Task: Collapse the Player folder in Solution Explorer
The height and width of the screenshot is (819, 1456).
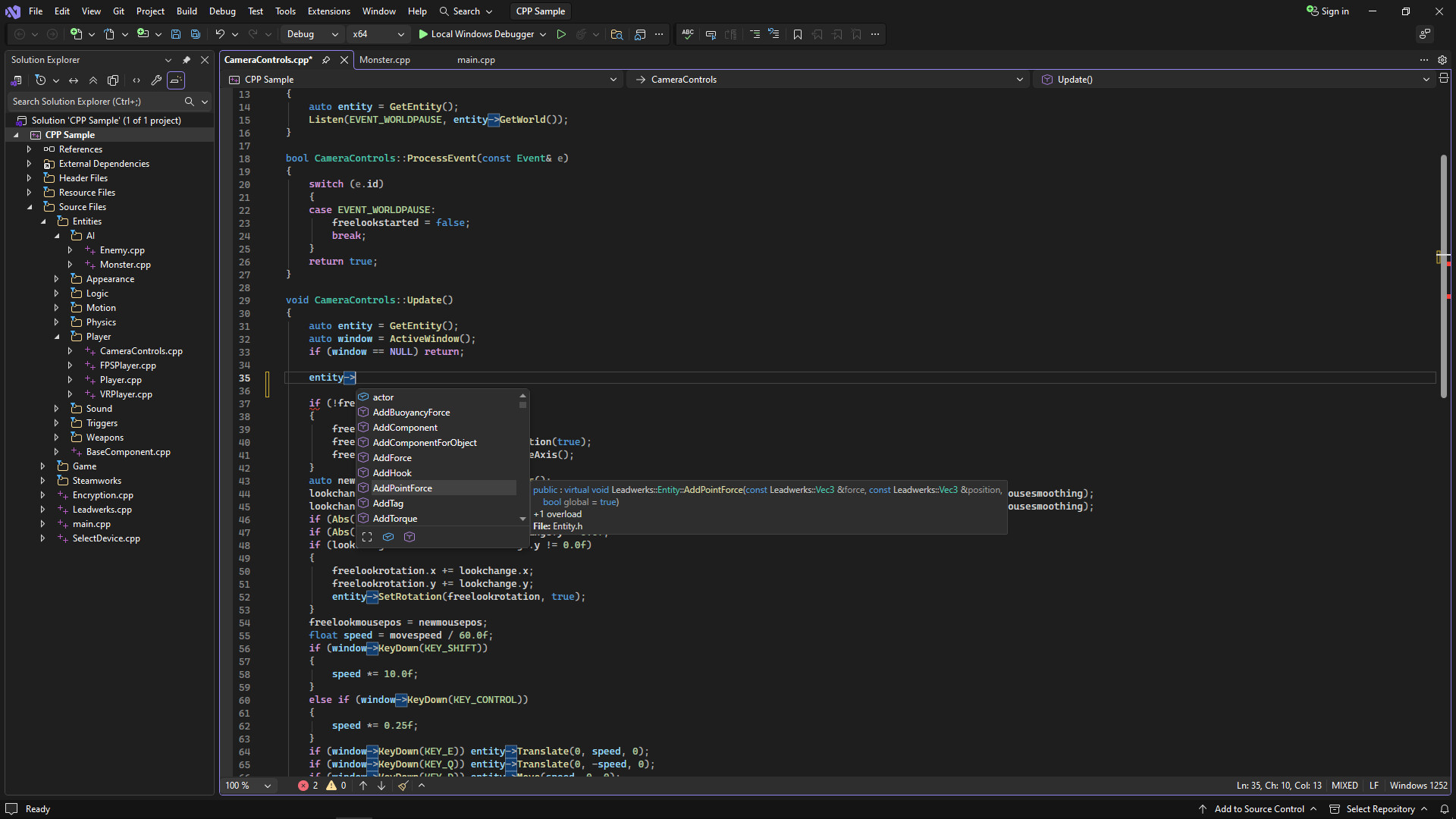Action: [56, 336]
